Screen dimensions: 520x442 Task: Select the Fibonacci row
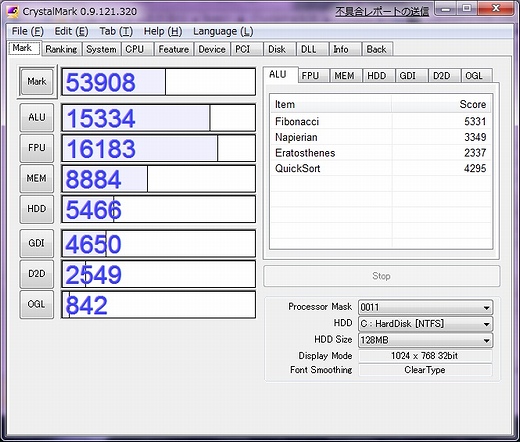tap(381, 121)
